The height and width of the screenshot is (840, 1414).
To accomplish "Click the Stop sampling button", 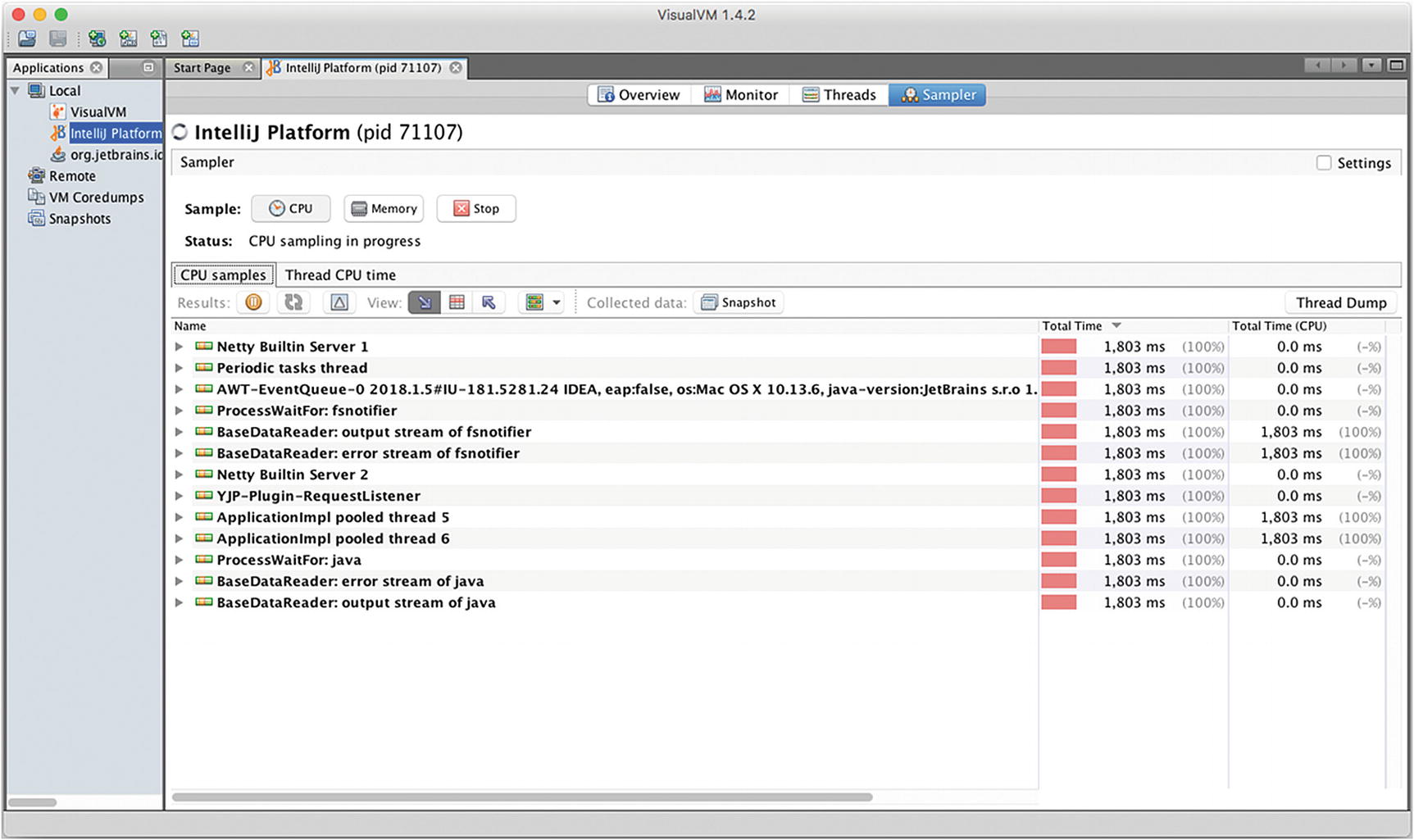I will (476, 208).
